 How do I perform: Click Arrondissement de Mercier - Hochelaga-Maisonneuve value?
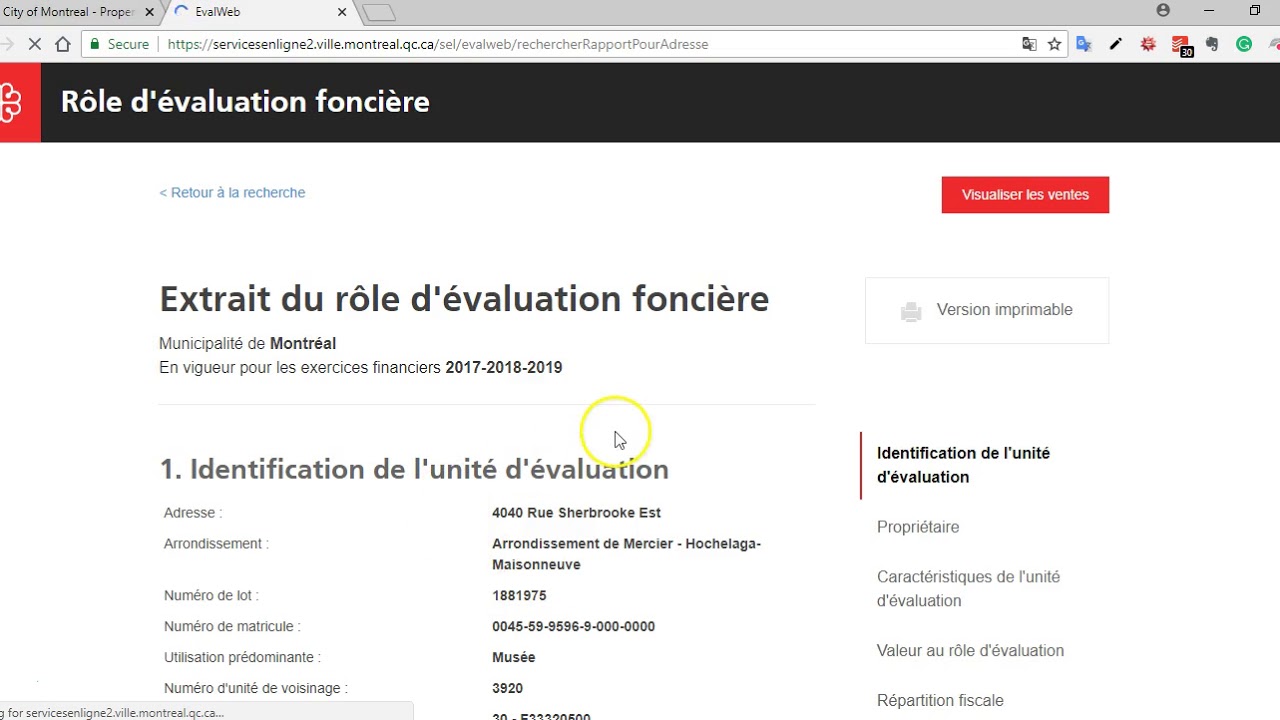626,554
